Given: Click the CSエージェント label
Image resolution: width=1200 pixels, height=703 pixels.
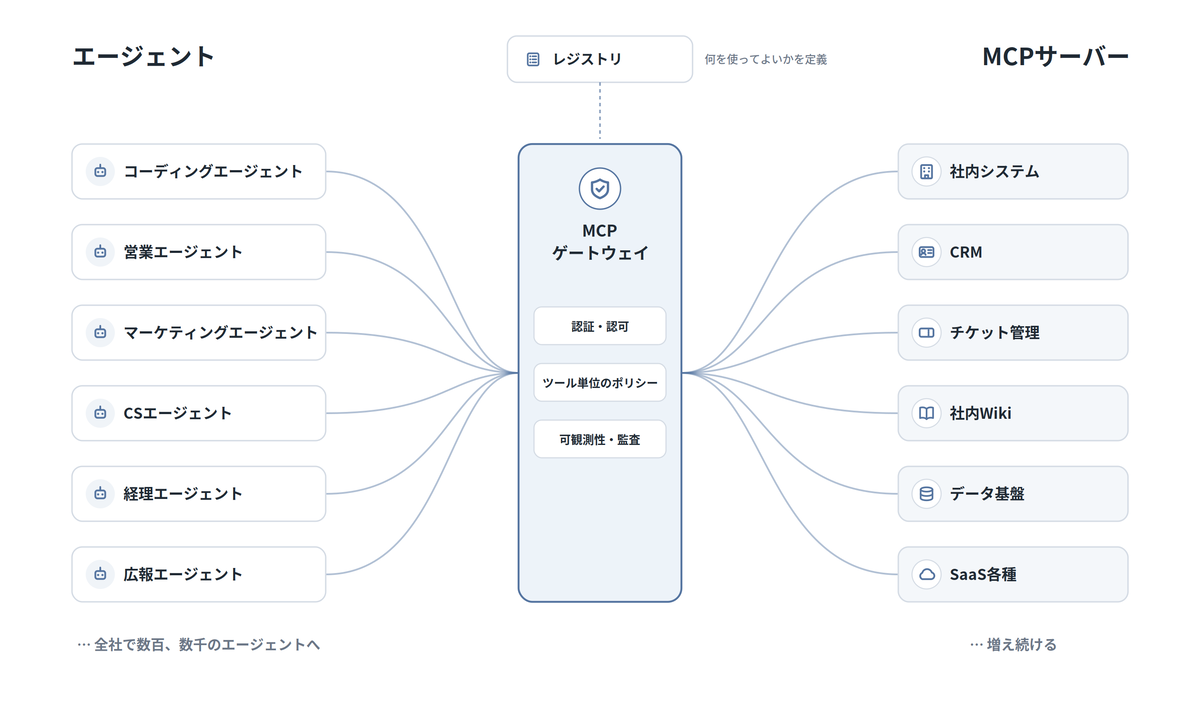Looking at the screenshot, I should [178, 413].
